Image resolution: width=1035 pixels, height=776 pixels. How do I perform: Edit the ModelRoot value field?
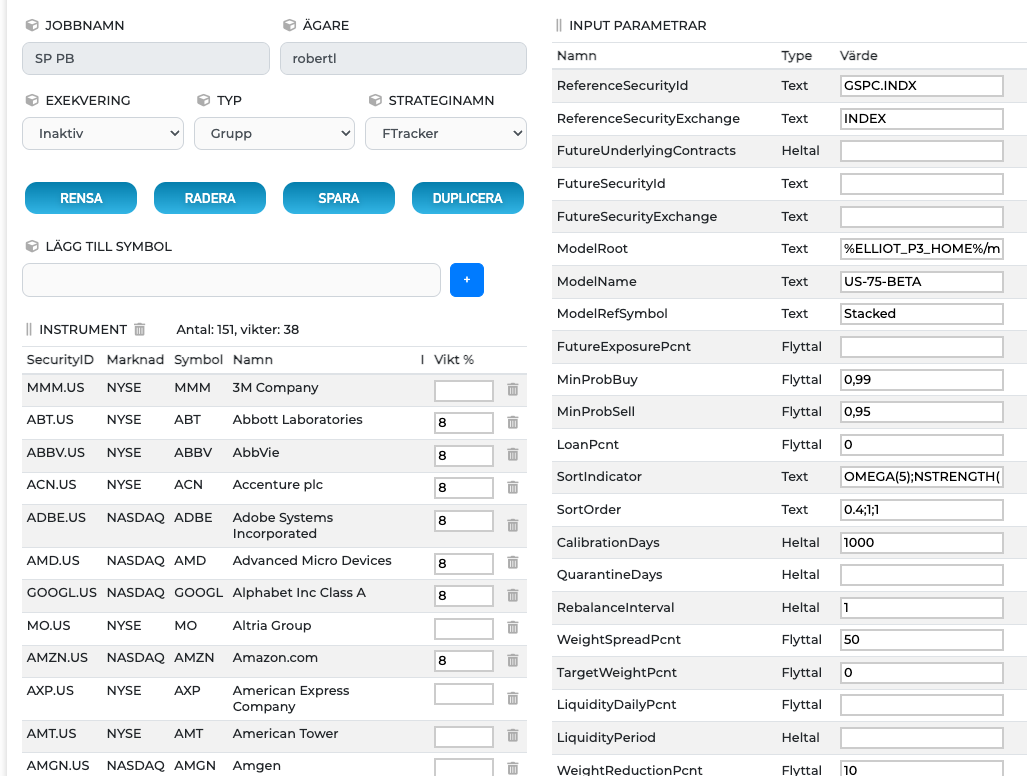click(x=921, y=249)
